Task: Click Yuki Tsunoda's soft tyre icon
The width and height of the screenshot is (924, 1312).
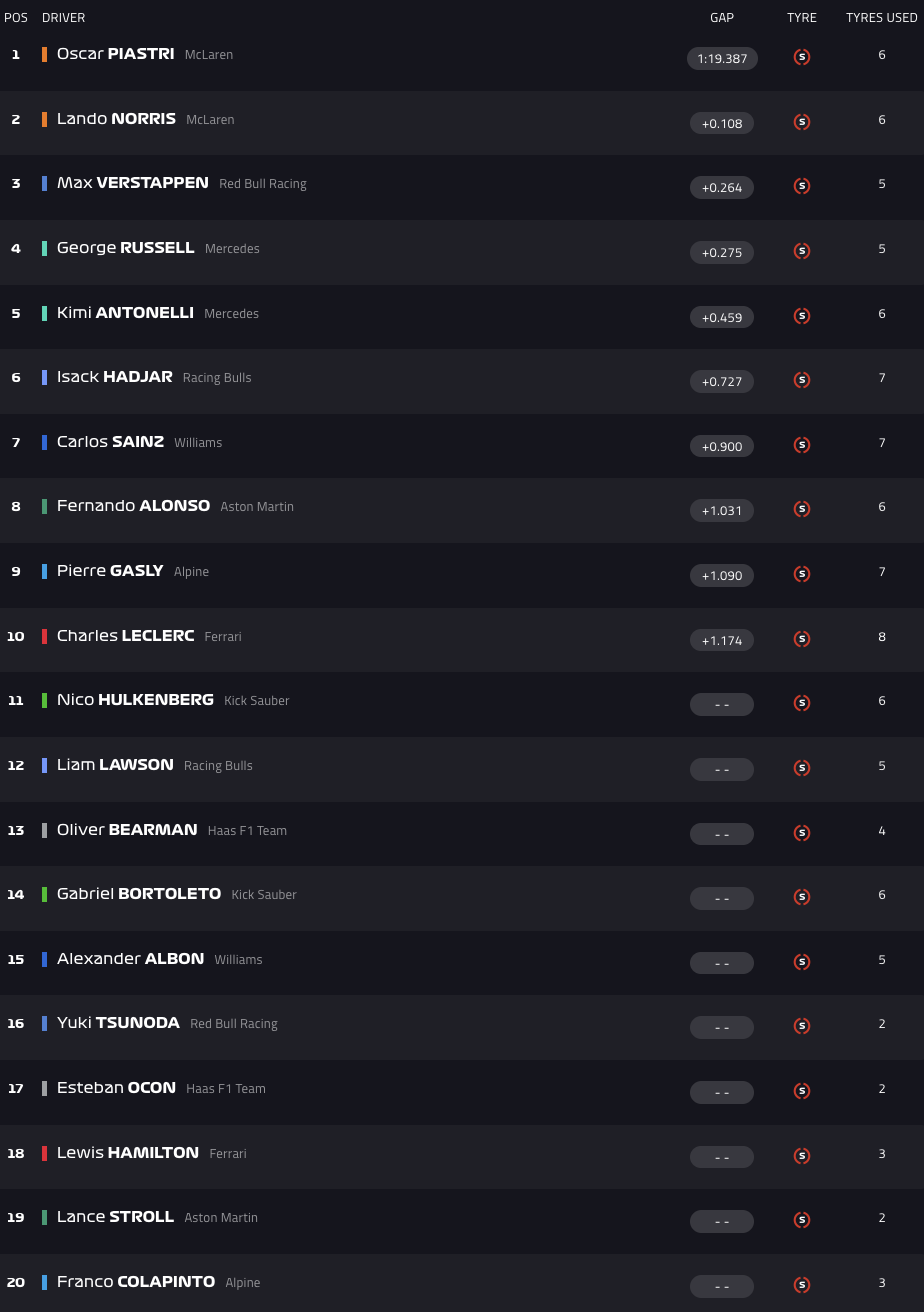Action: [802, 1026]
